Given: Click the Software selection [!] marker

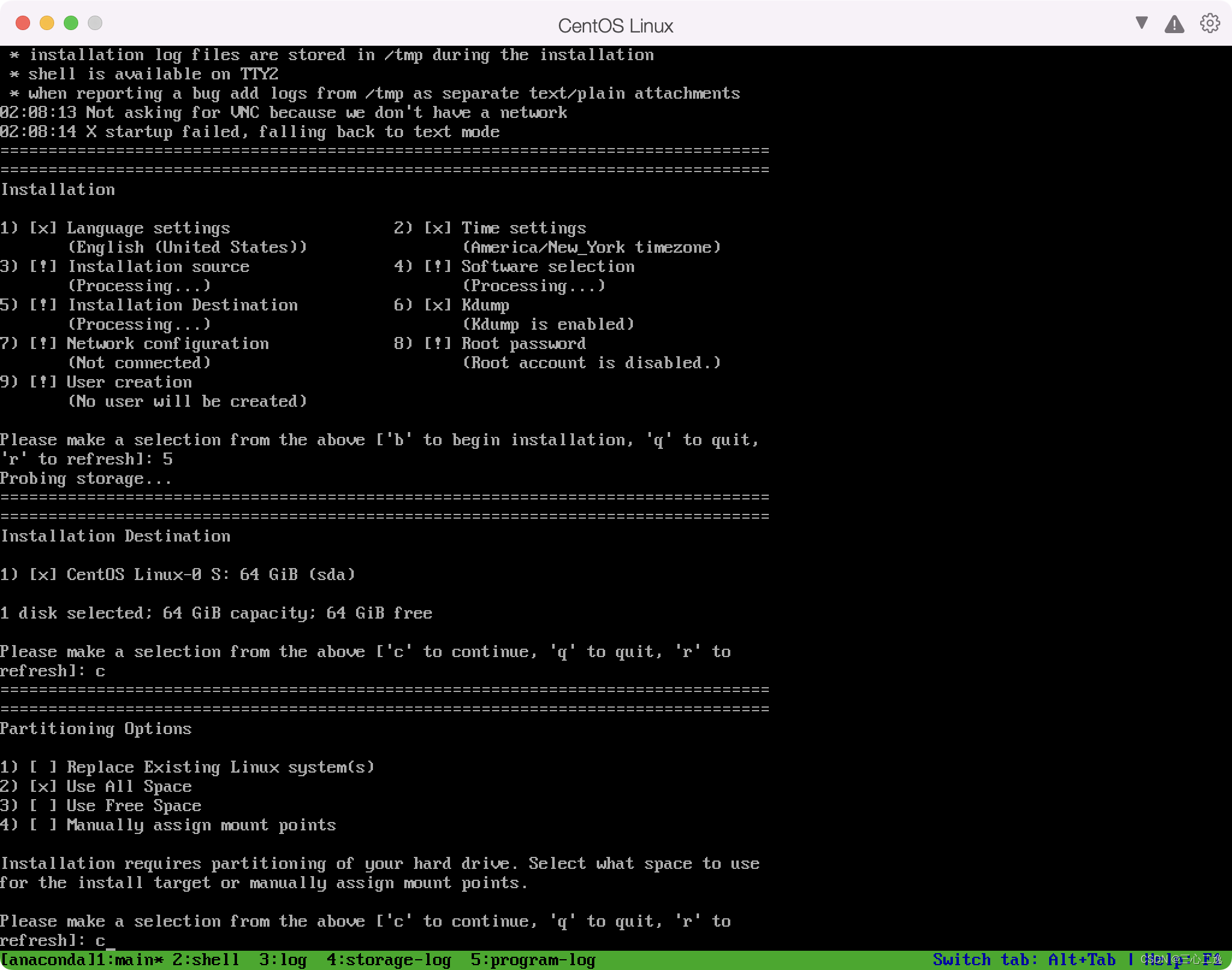Looking at the screenshot, I should pos(438,267).
